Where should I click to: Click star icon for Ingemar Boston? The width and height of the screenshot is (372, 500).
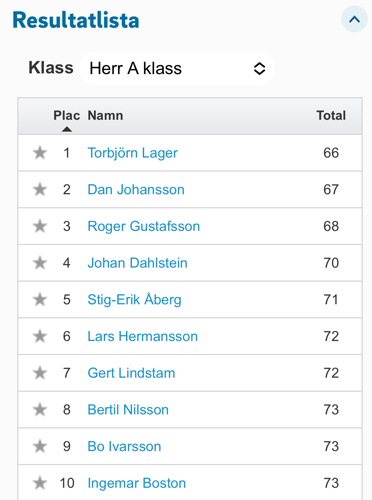[40, 483]
